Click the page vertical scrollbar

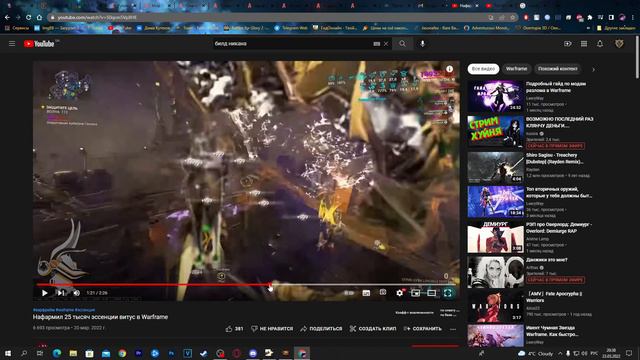click(x=637, y=57)
